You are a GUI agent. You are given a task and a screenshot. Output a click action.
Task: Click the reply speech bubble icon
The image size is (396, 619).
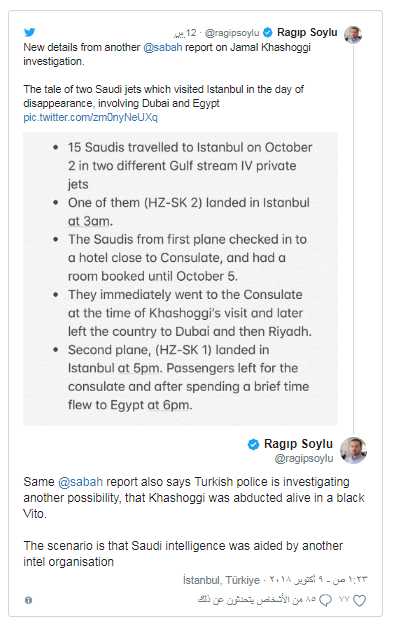325,600
